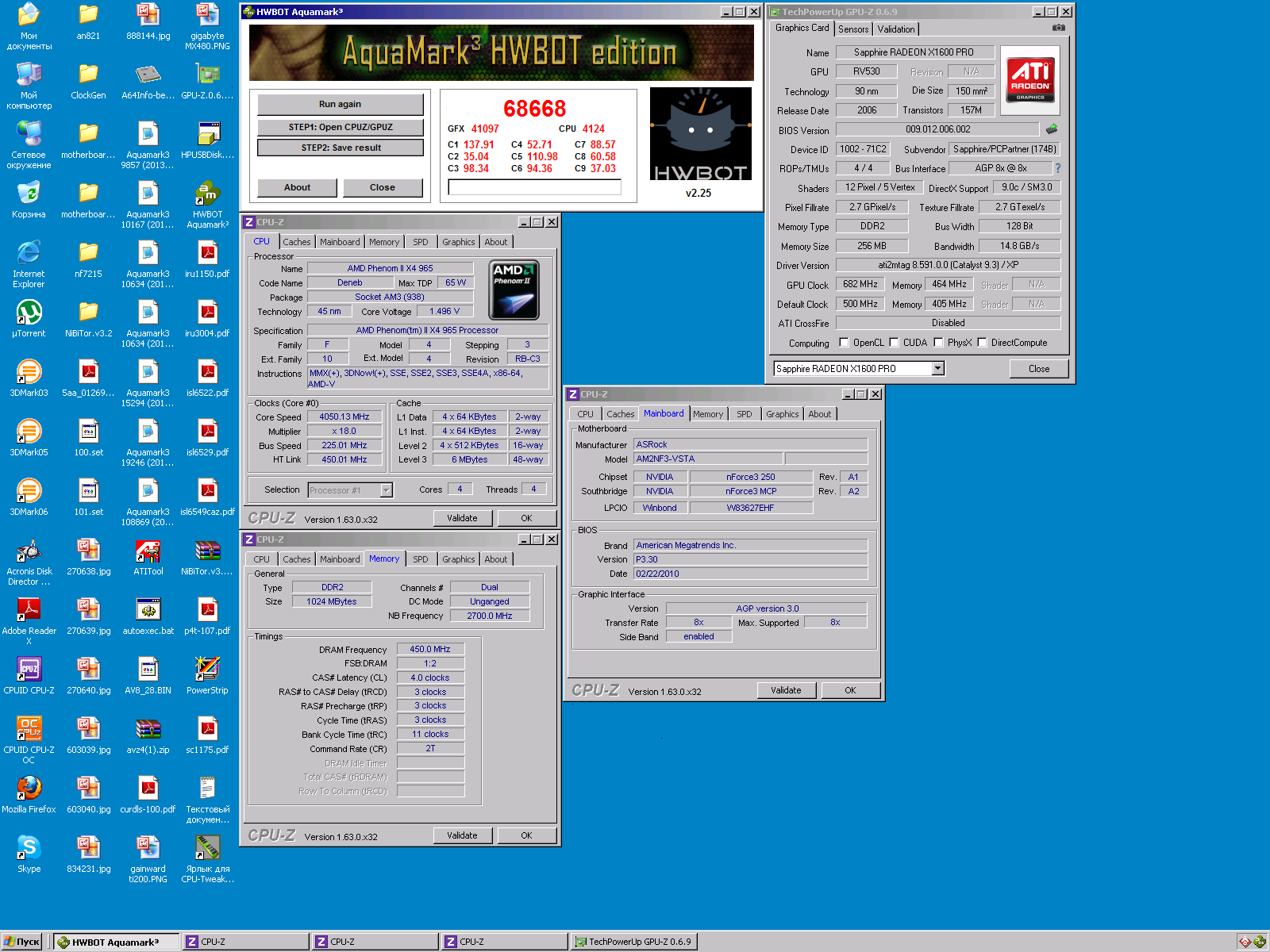Viewport: 1270px width, 952px height.
Task: Open Mainboard tab in Memory CPU-Z window
Action: pos(340,559)
